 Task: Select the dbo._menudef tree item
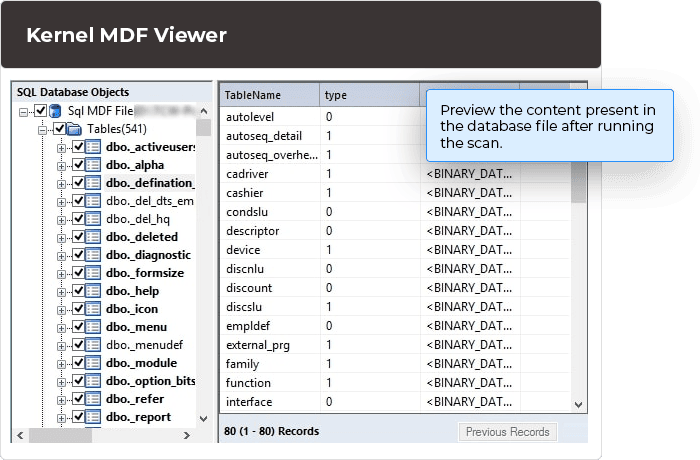145,345
